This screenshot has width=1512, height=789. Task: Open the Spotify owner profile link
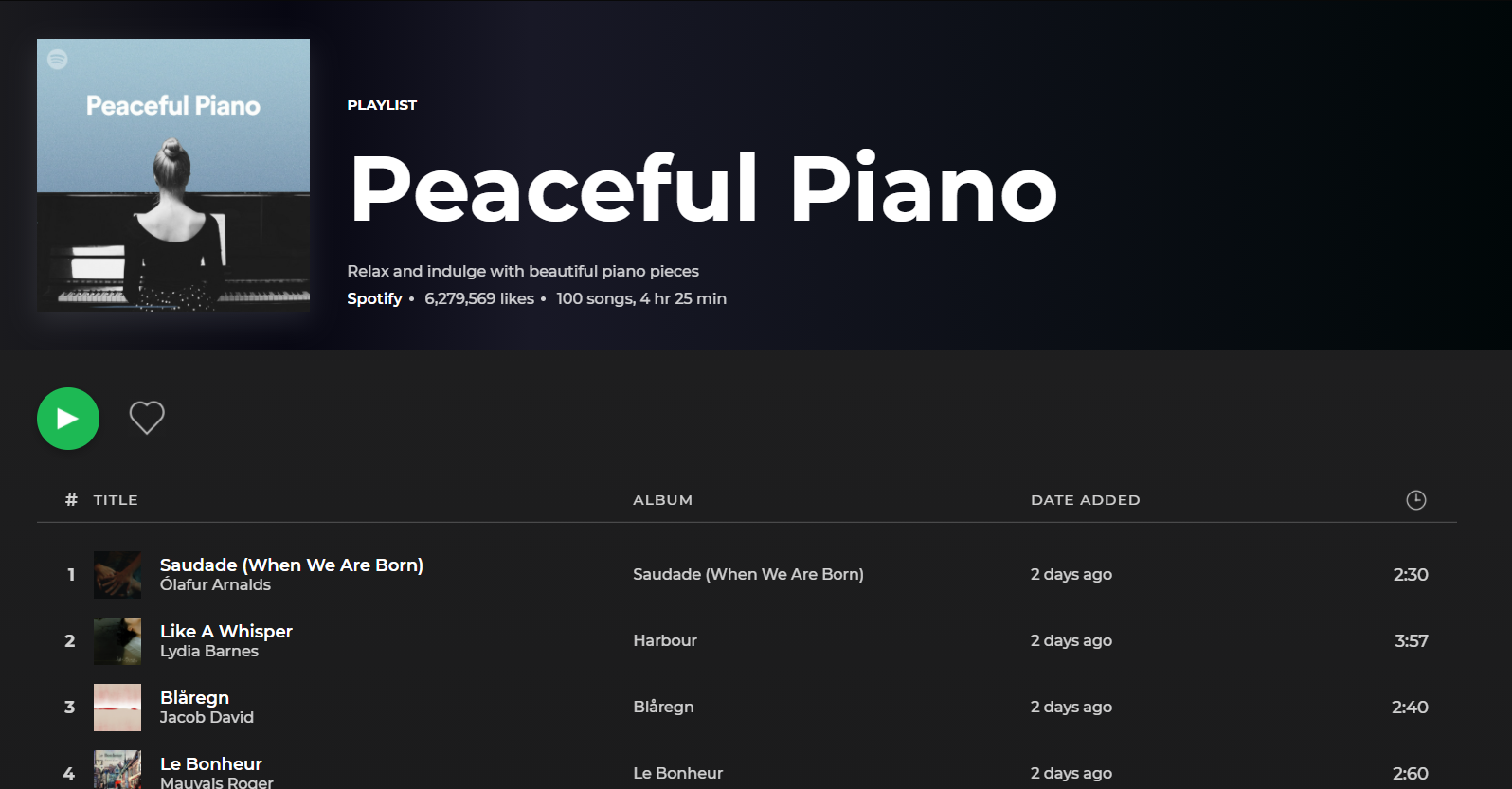[x=374, y=298]
